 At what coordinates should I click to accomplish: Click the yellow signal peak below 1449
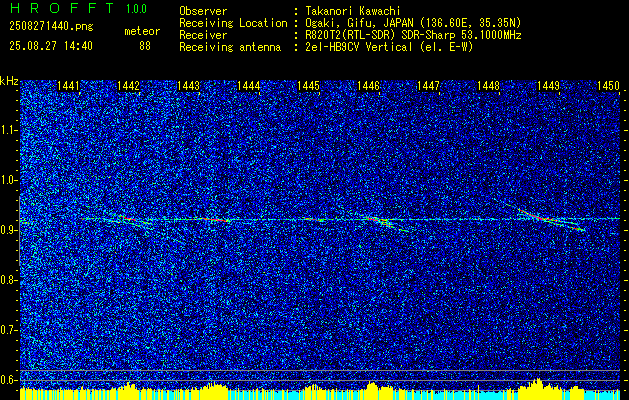[537, 388]
